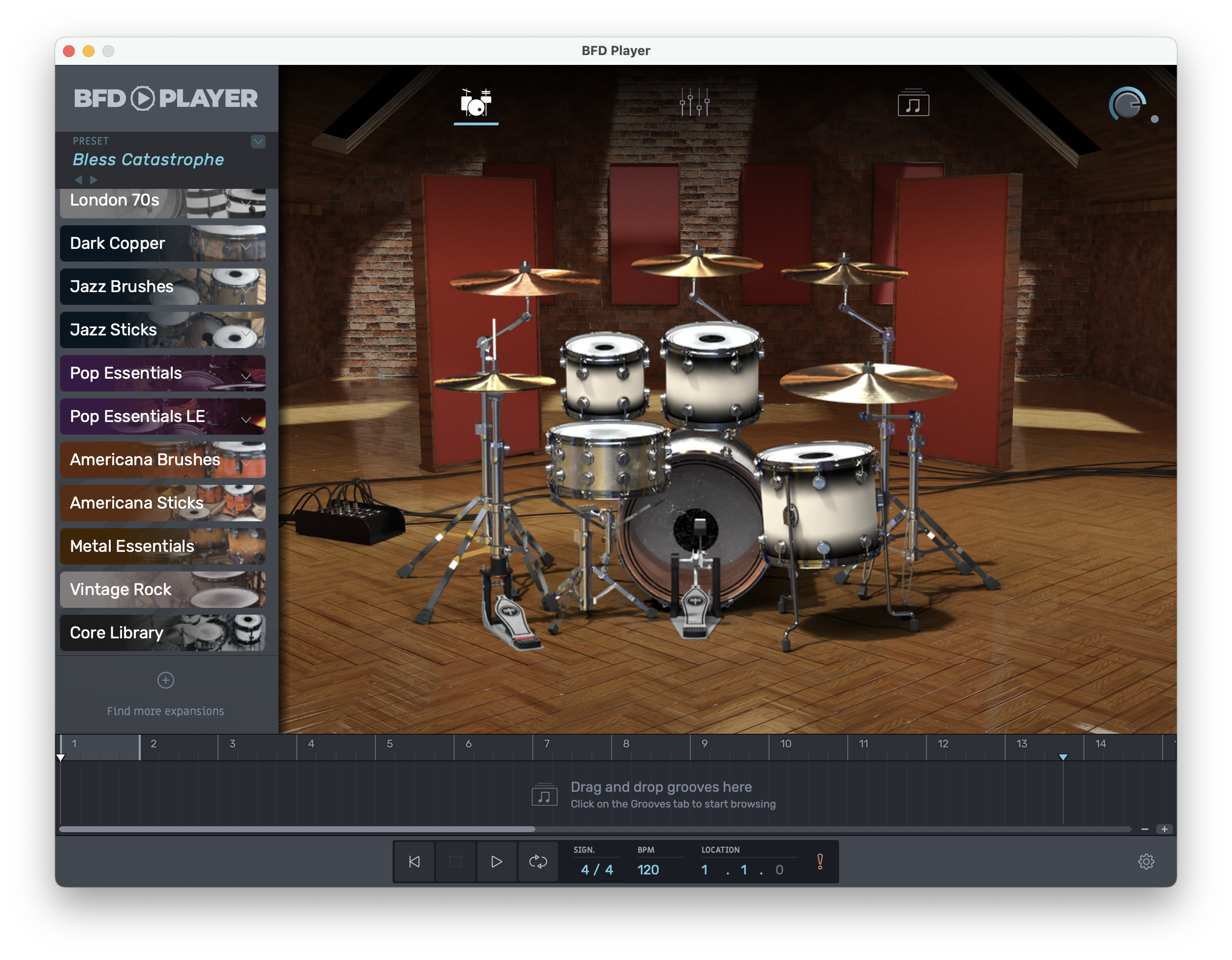Click the BPM value 120
The image size is (1232, 960).
[648, 869]
